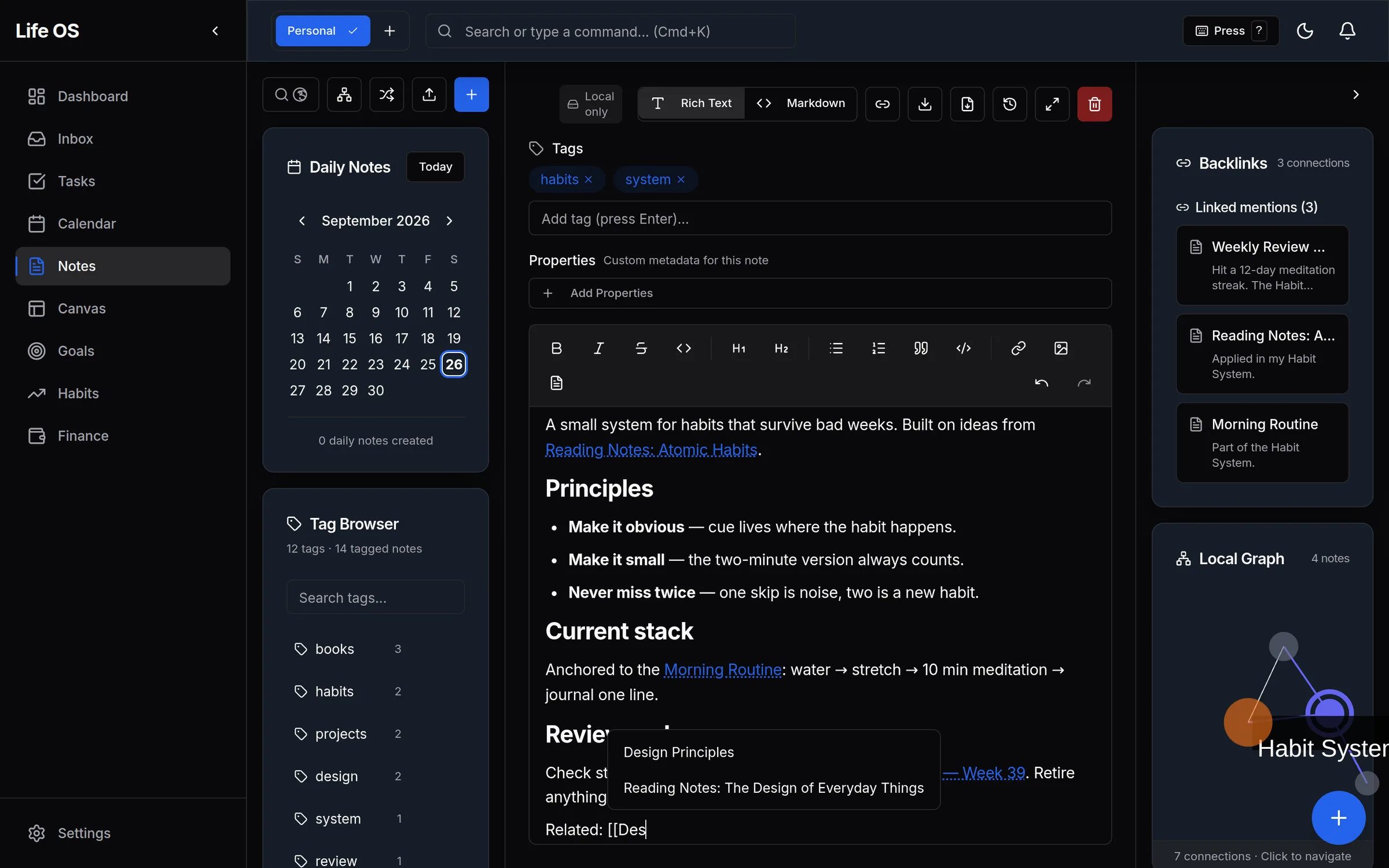This screenshot has width=1389, height=868.
Task: Insert an image using the image icon
Action: click(1060, 348)
